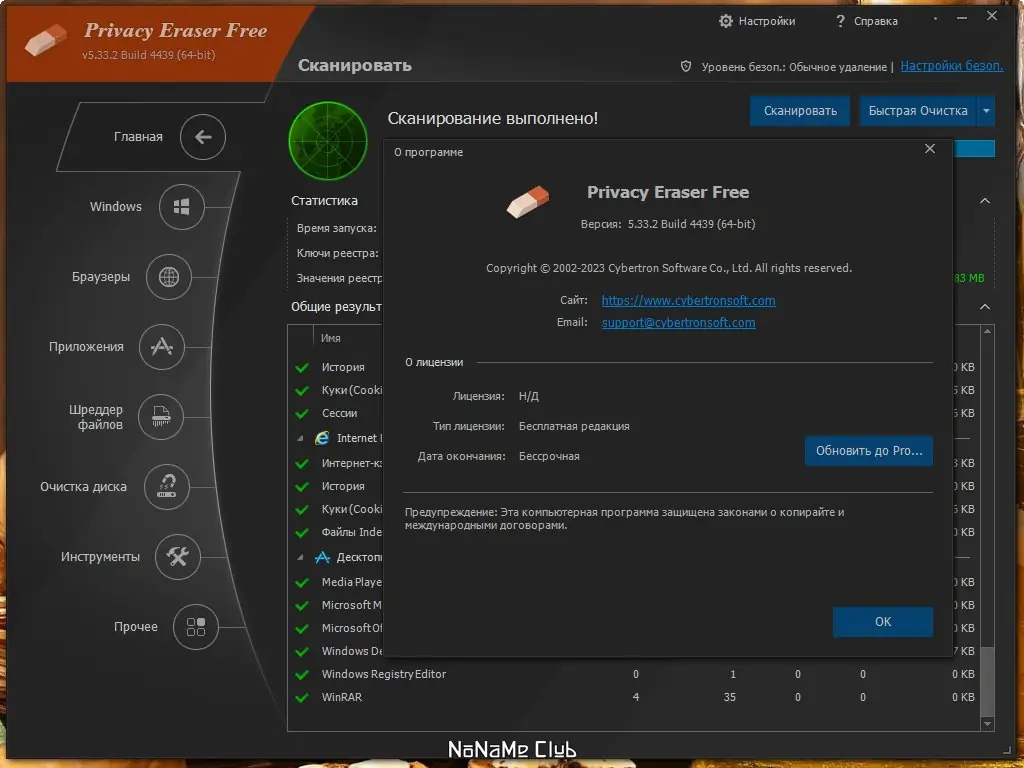Click the green radar scan icon
Viewport: 1024px width, 768px height.
328,140
